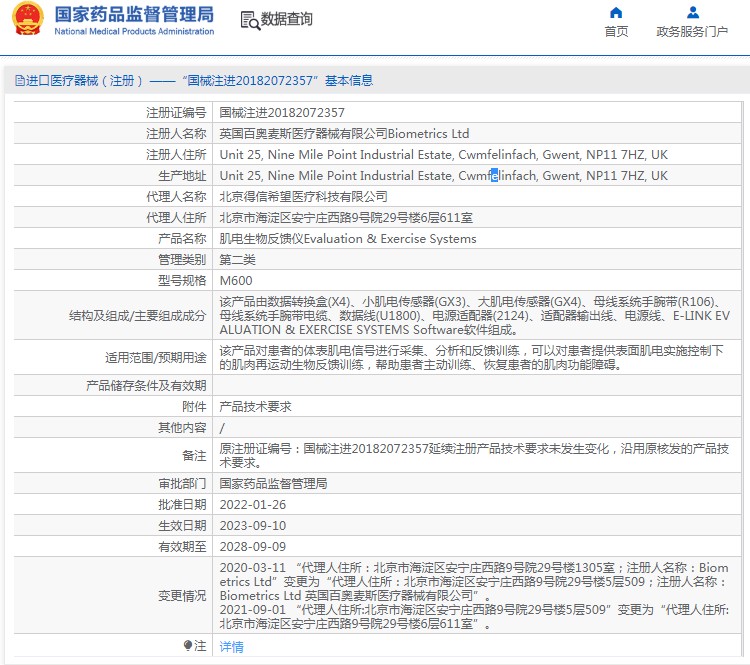Click the 其他内容 row label
This screenshot has height=665, width=750.
(x=182, y=428)
